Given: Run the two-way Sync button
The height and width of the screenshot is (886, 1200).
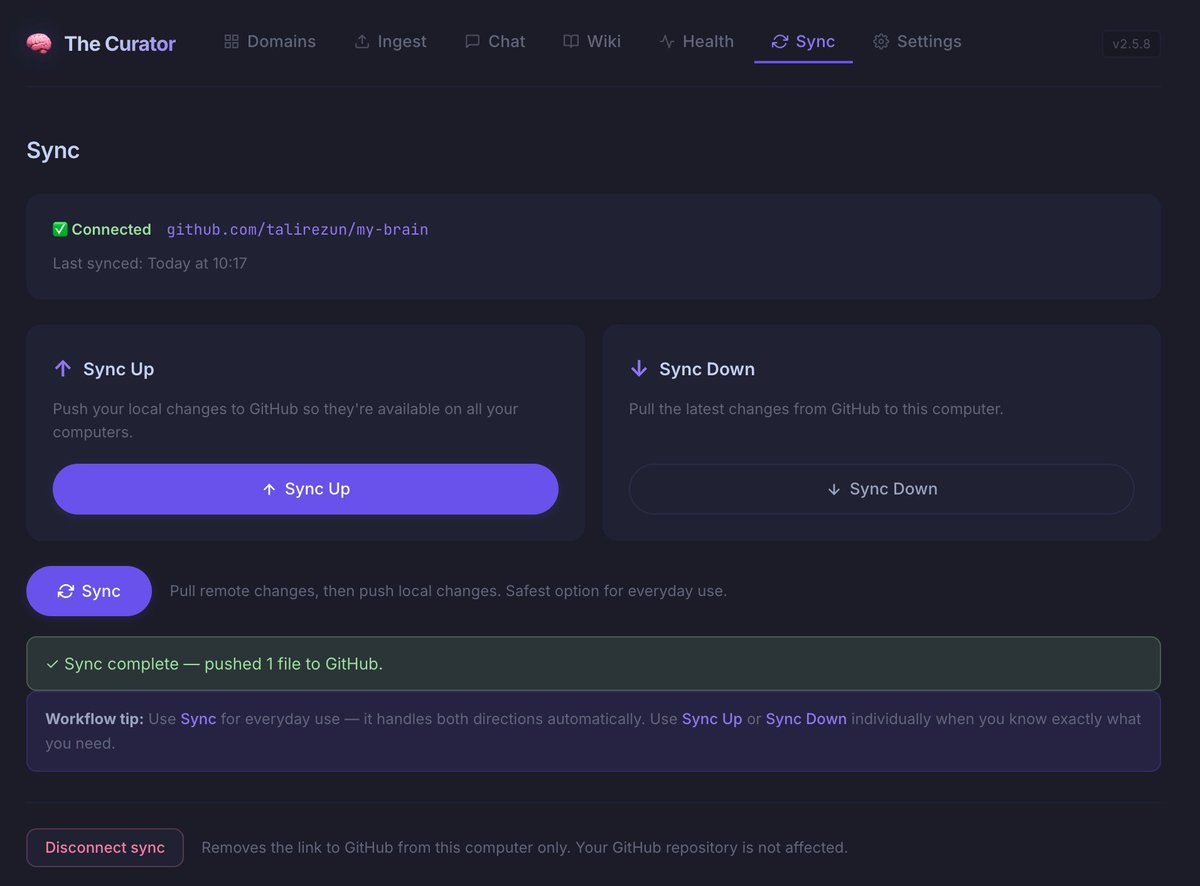Looking at the screenshot, I should click(x=89, y=591).
